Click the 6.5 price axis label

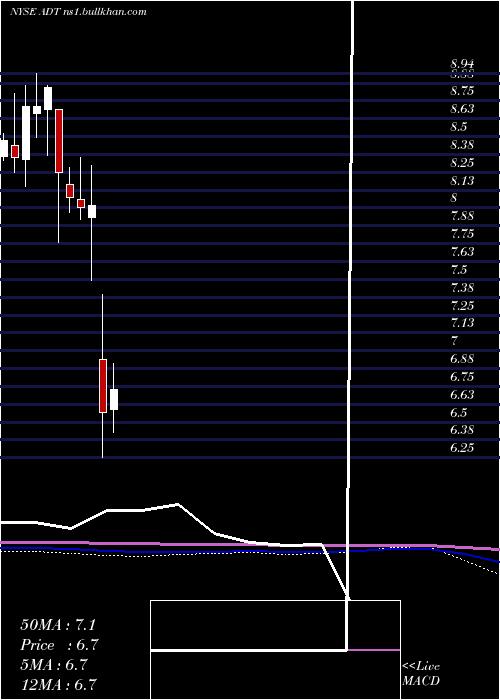458,412
